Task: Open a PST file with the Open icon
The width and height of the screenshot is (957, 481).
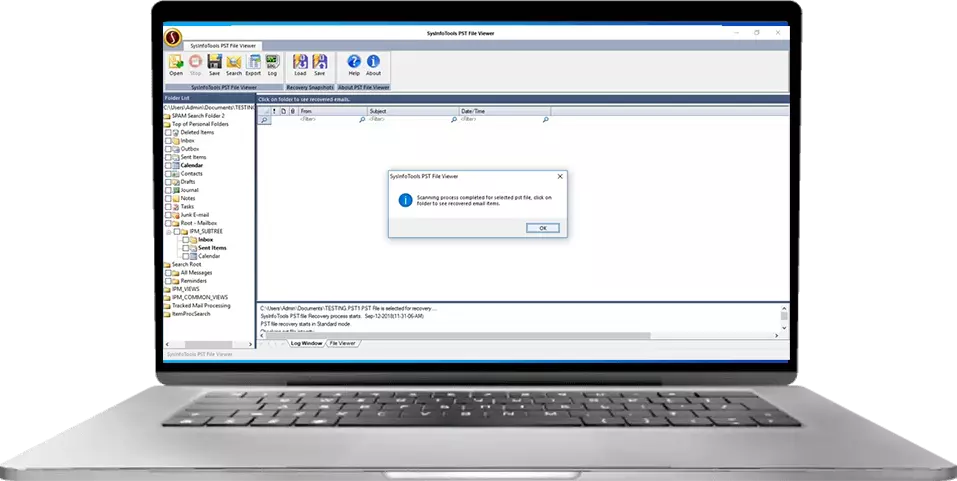Action: (176, 62)
